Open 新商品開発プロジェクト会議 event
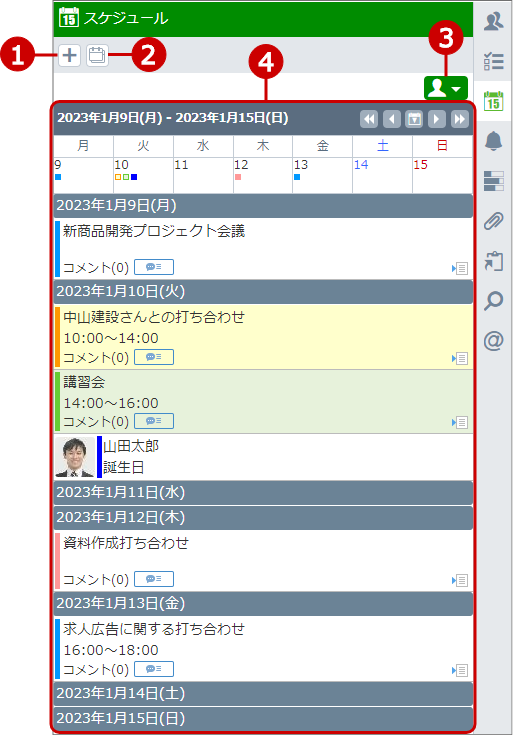The height and width of the screenshot is (736, 513). [x=154, y=231]
